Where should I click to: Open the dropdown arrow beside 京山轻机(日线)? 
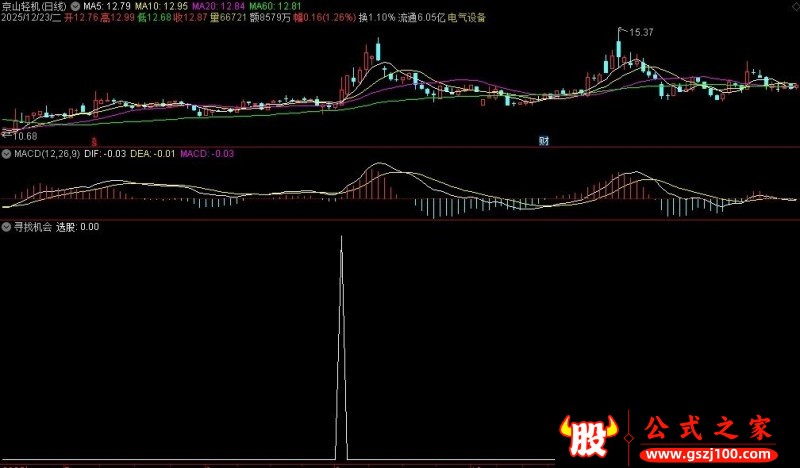(x=75, y=7)
